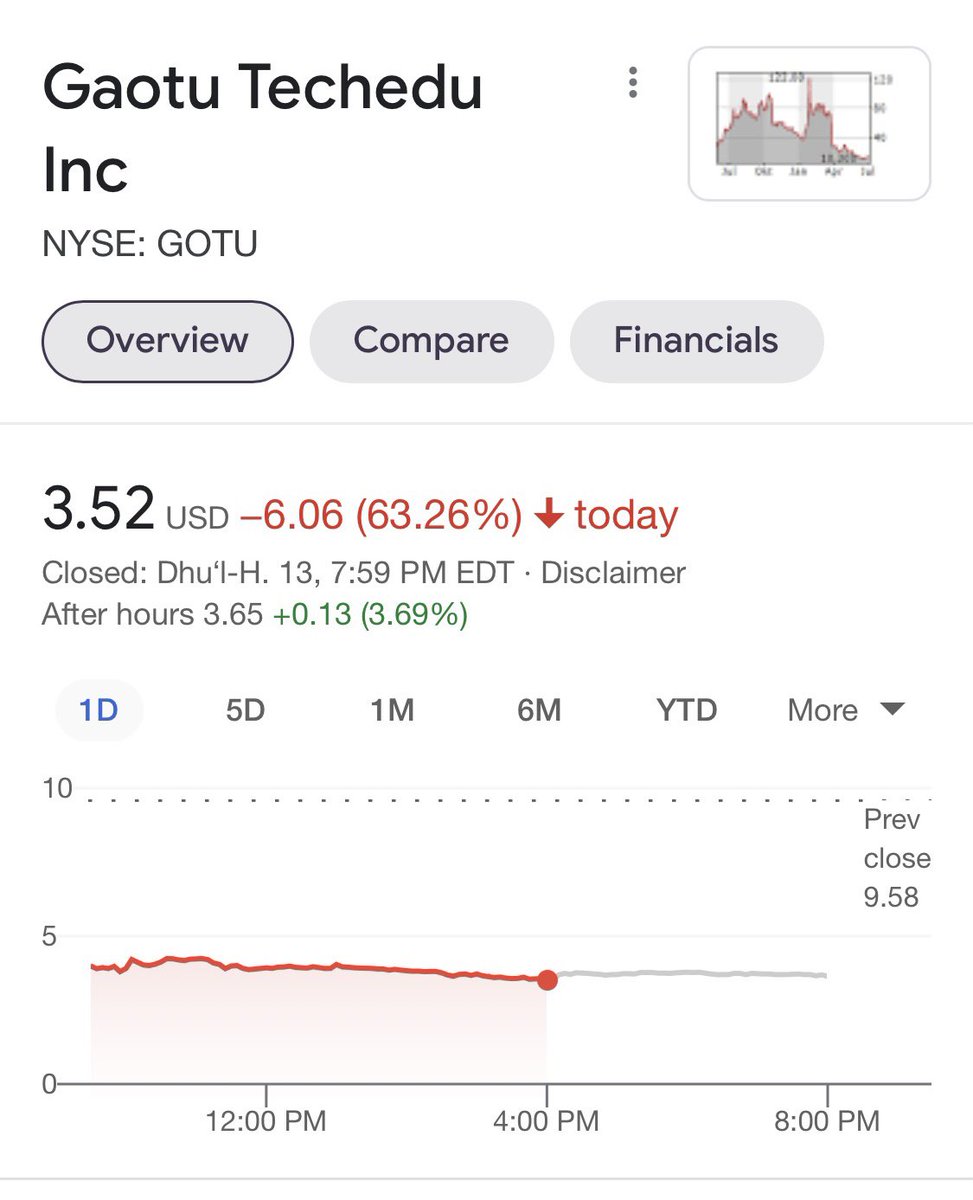Open the Financials tab
The image size is (973, 1200).
(x=696, y=341)
